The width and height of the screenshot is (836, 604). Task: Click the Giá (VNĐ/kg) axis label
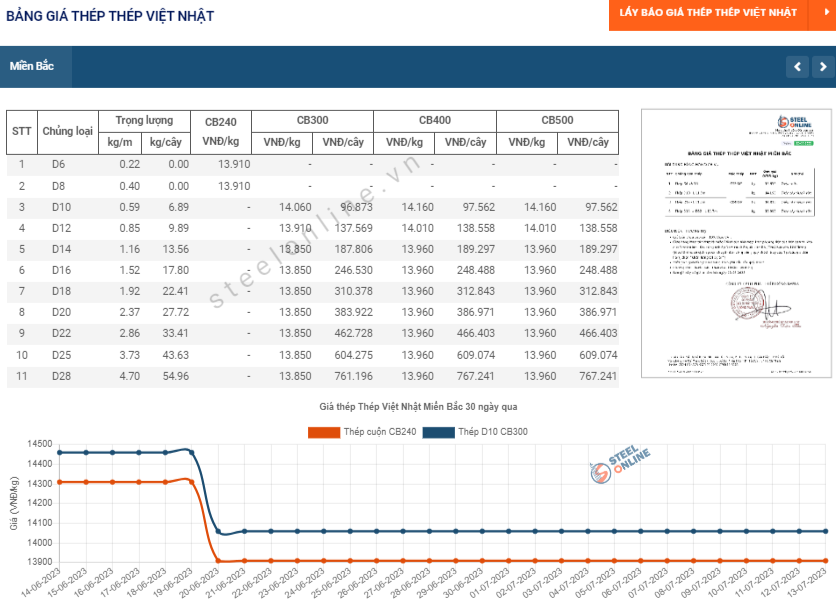pos(14,503)
